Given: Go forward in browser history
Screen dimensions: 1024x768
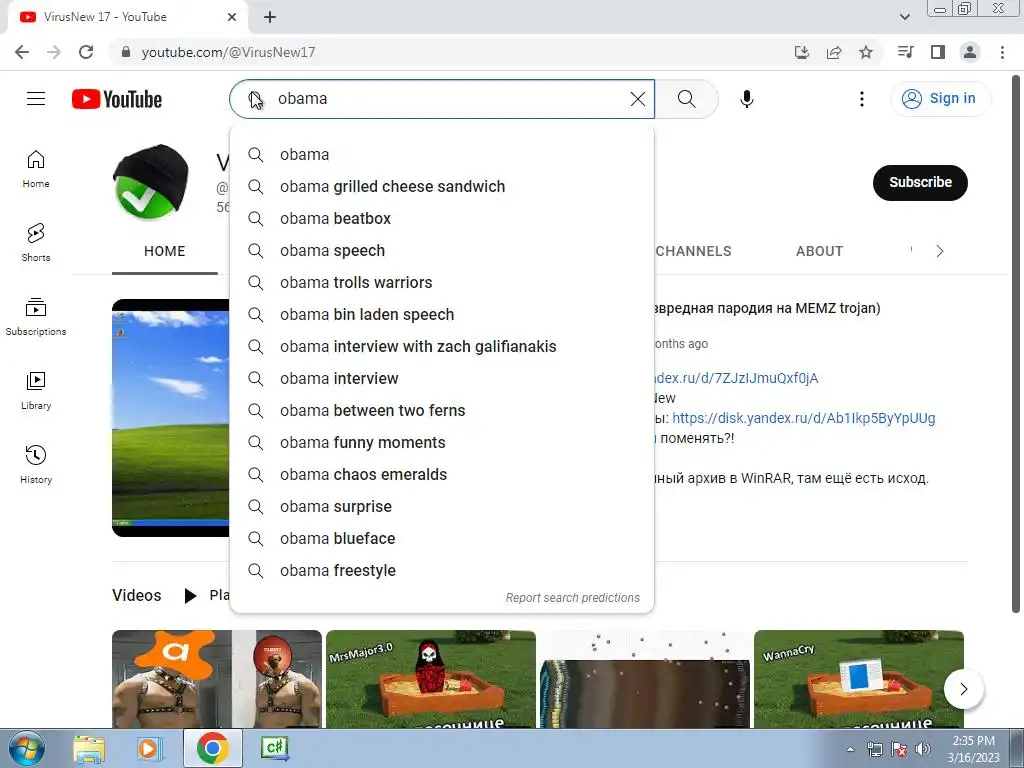Looking at the screenshot, I should point(54,52).
